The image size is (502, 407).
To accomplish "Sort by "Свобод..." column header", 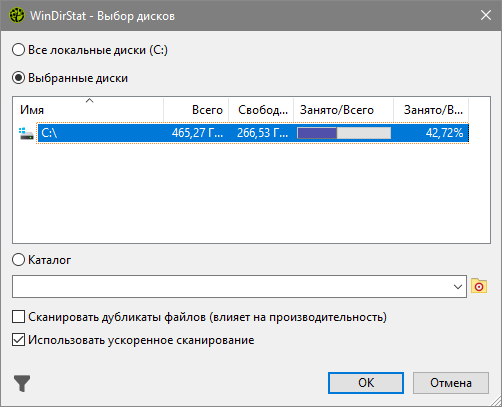I will tap(261, 110).
